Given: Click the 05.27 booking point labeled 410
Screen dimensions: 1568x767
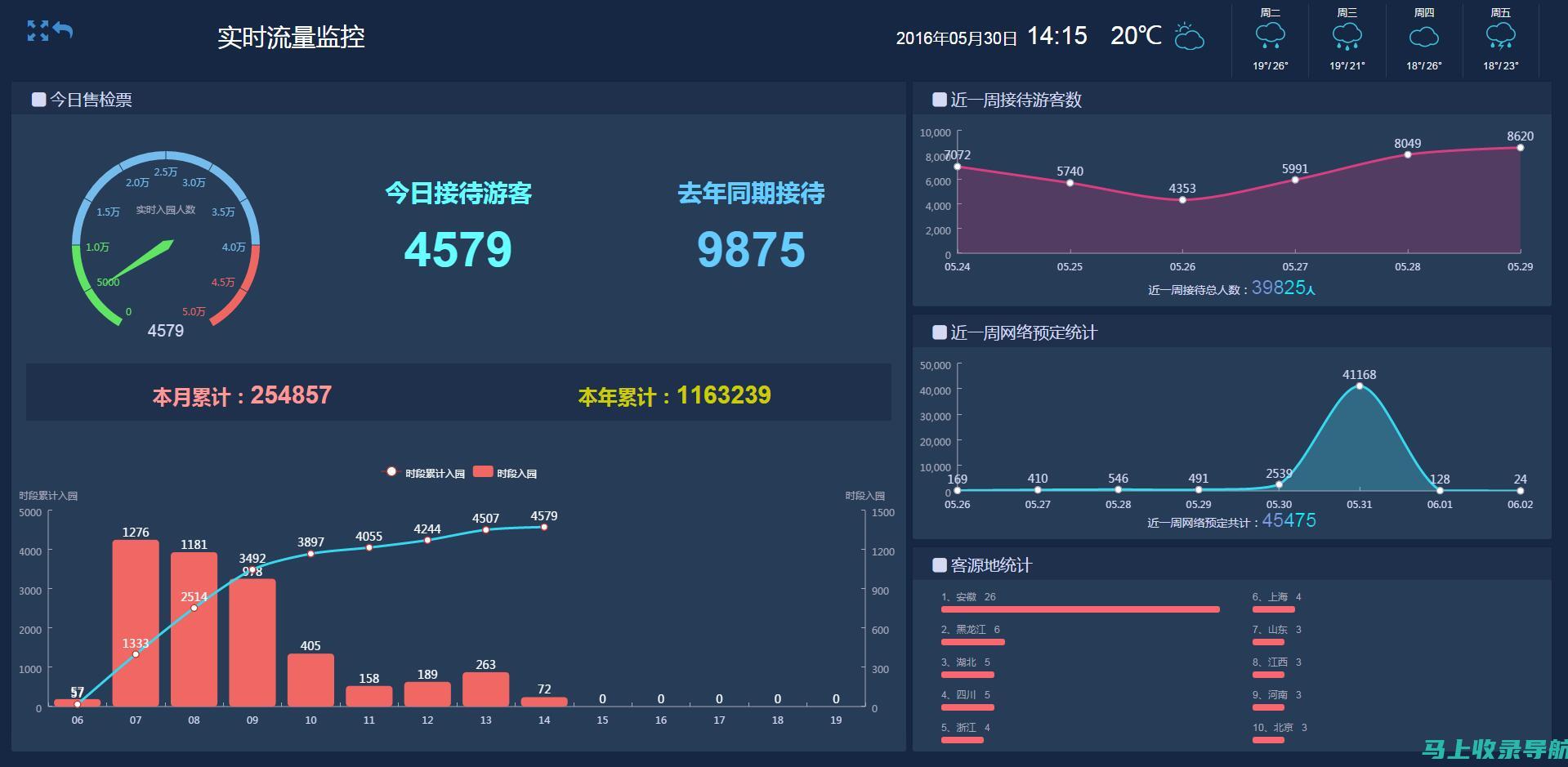Looking at the screenshot, I should click(x=1038, y=490).
